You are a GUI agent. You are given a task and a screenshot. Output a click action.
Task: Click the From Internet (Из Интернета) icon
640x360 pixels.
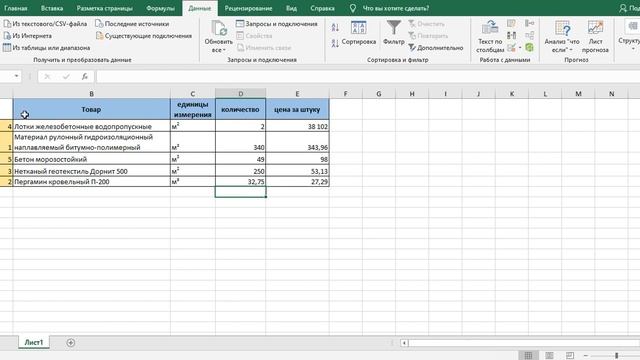[x=7, y=36]
